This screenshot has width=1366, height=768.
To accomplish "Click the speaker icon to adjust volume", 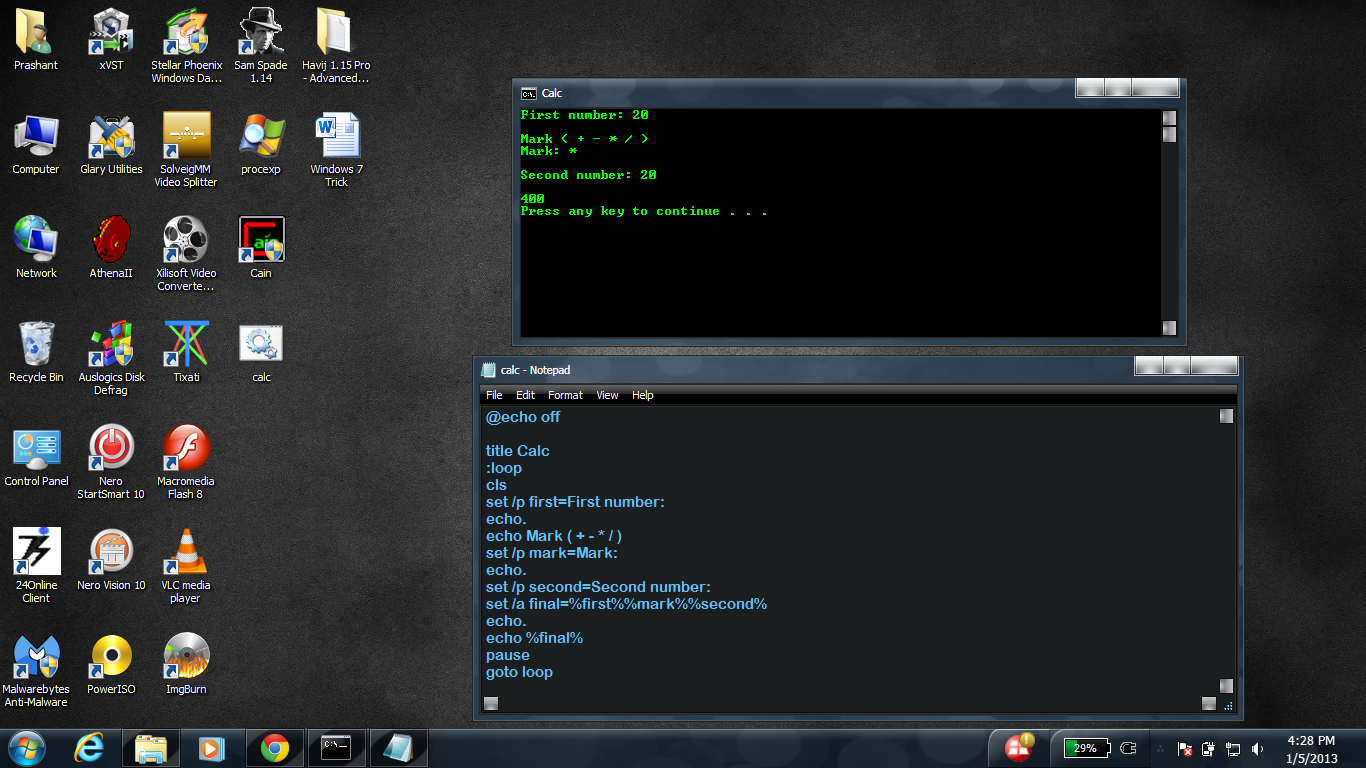I will [1257, 747].
